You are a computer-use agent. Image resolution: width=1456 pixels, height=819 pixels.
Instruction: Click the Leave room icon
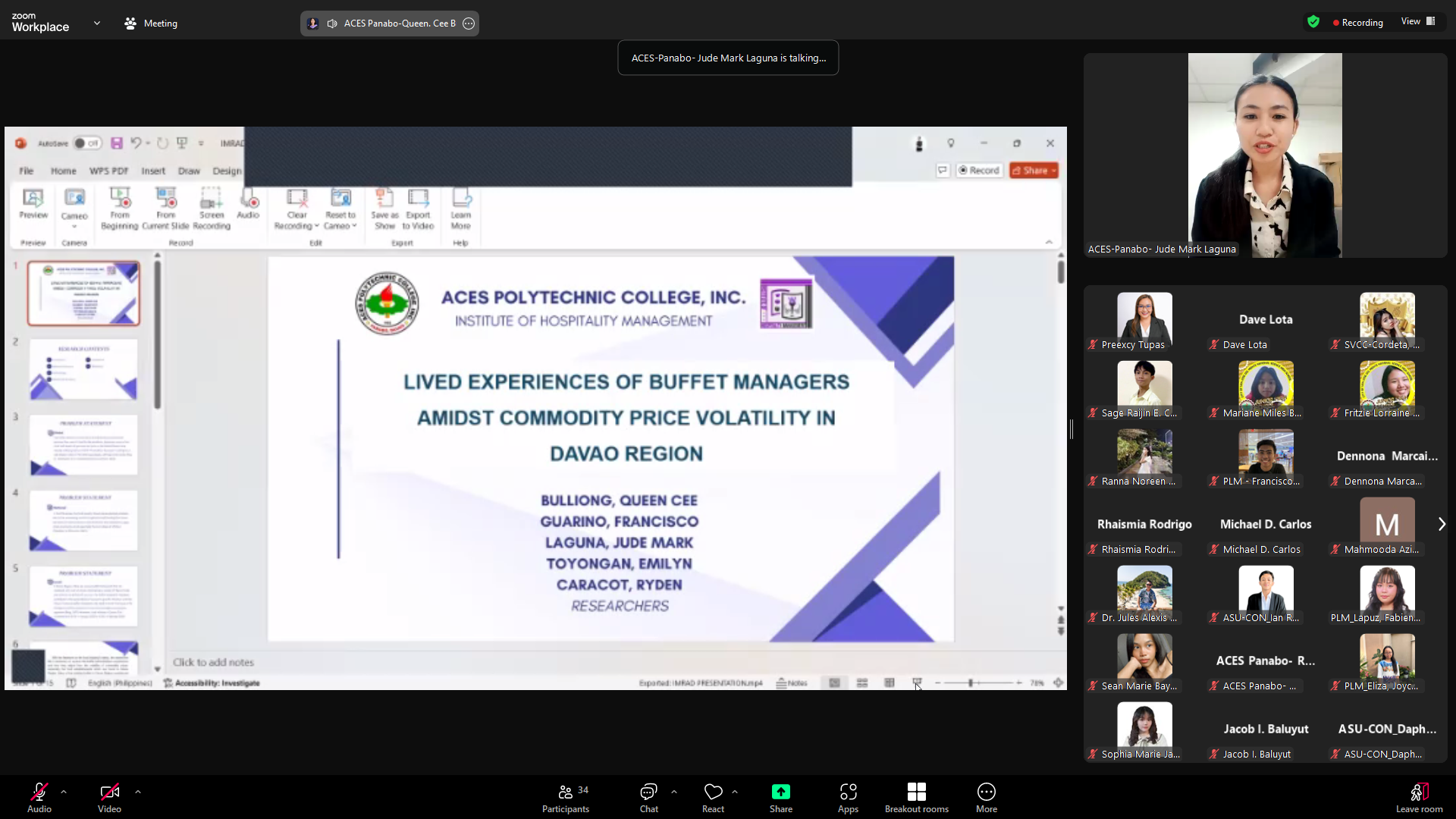click(1419, 792)
